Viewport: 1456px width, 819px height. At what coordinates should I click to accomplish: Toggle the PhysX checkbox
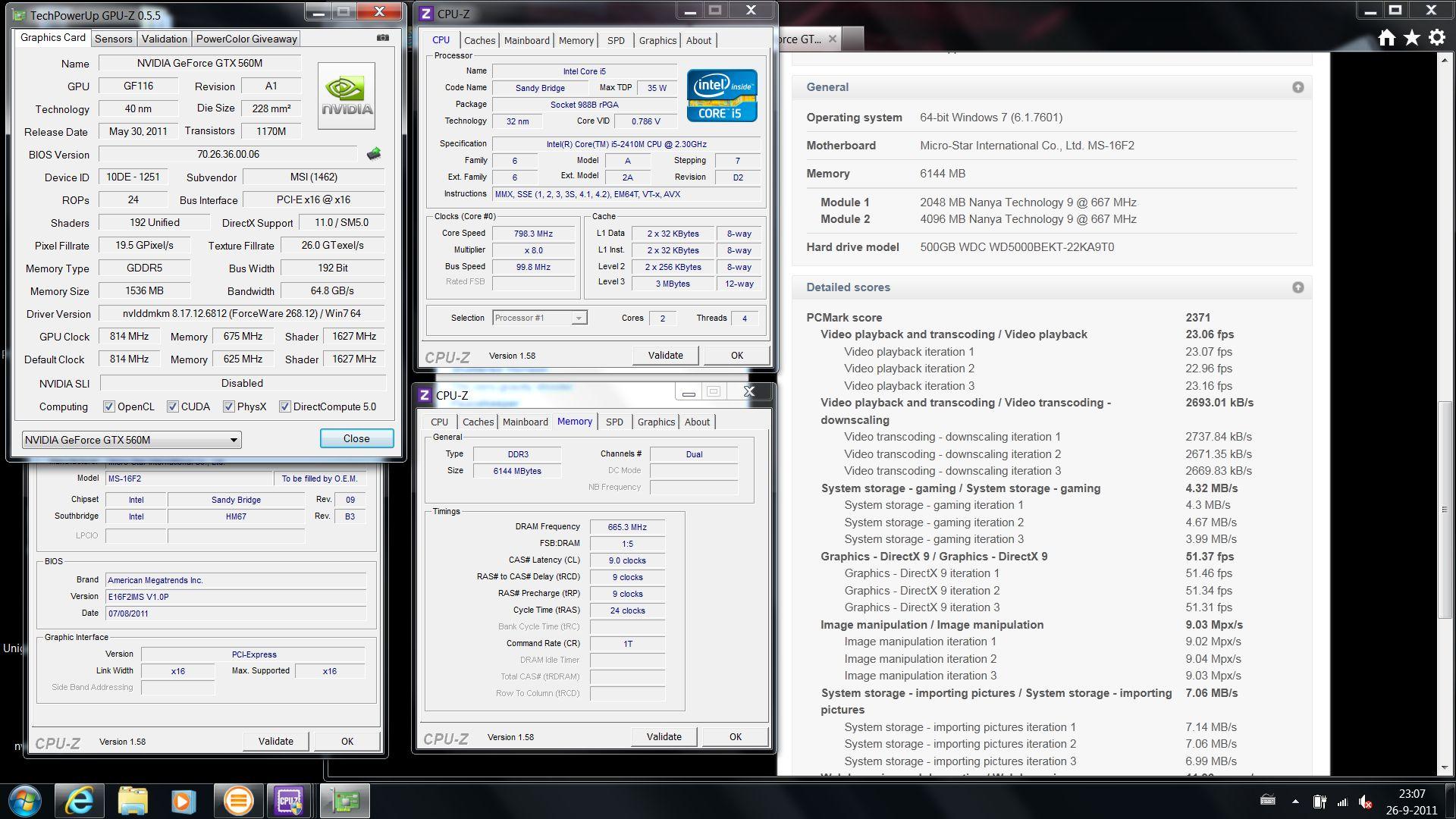(228, 406)
